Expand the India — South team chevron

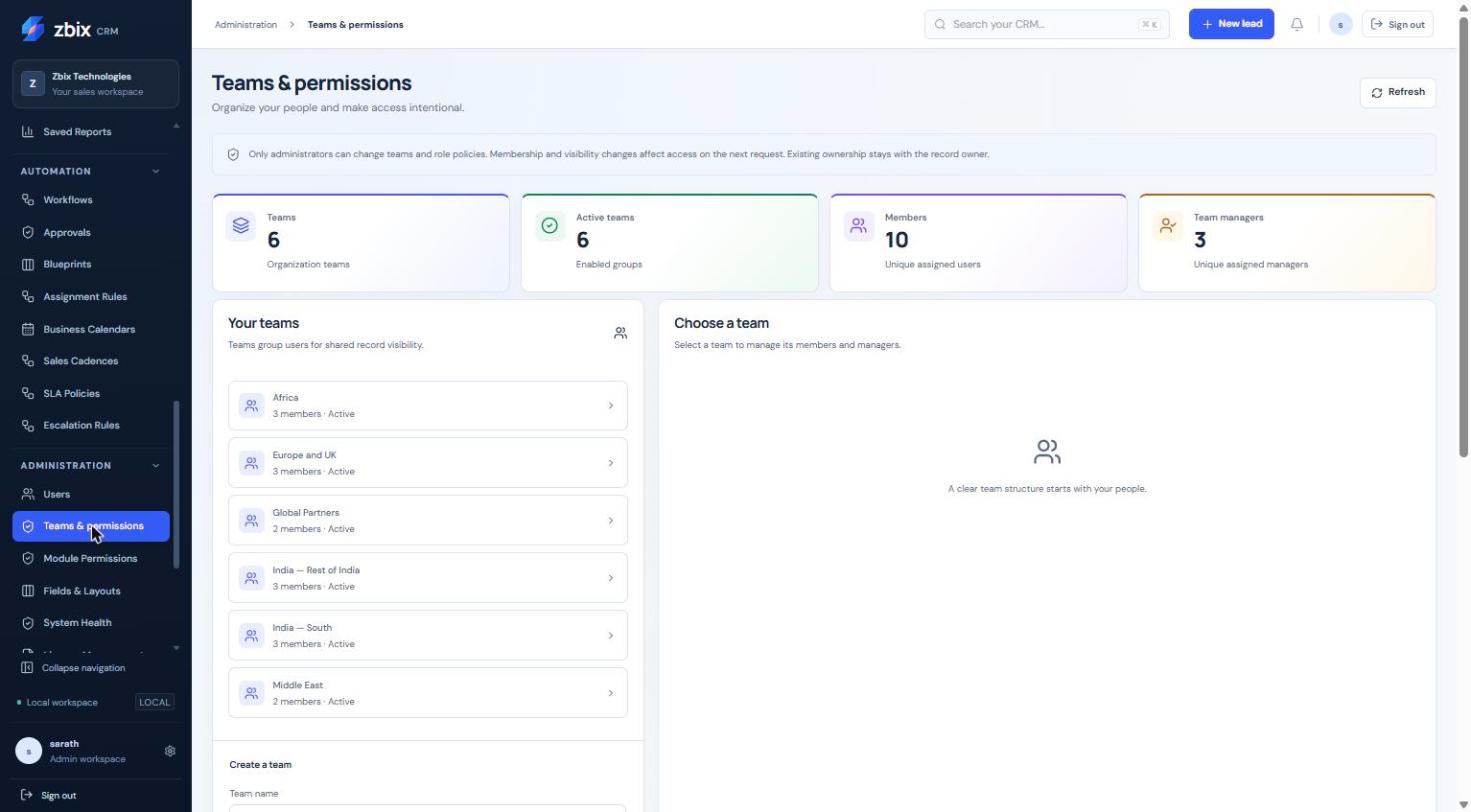pos(611,636)
